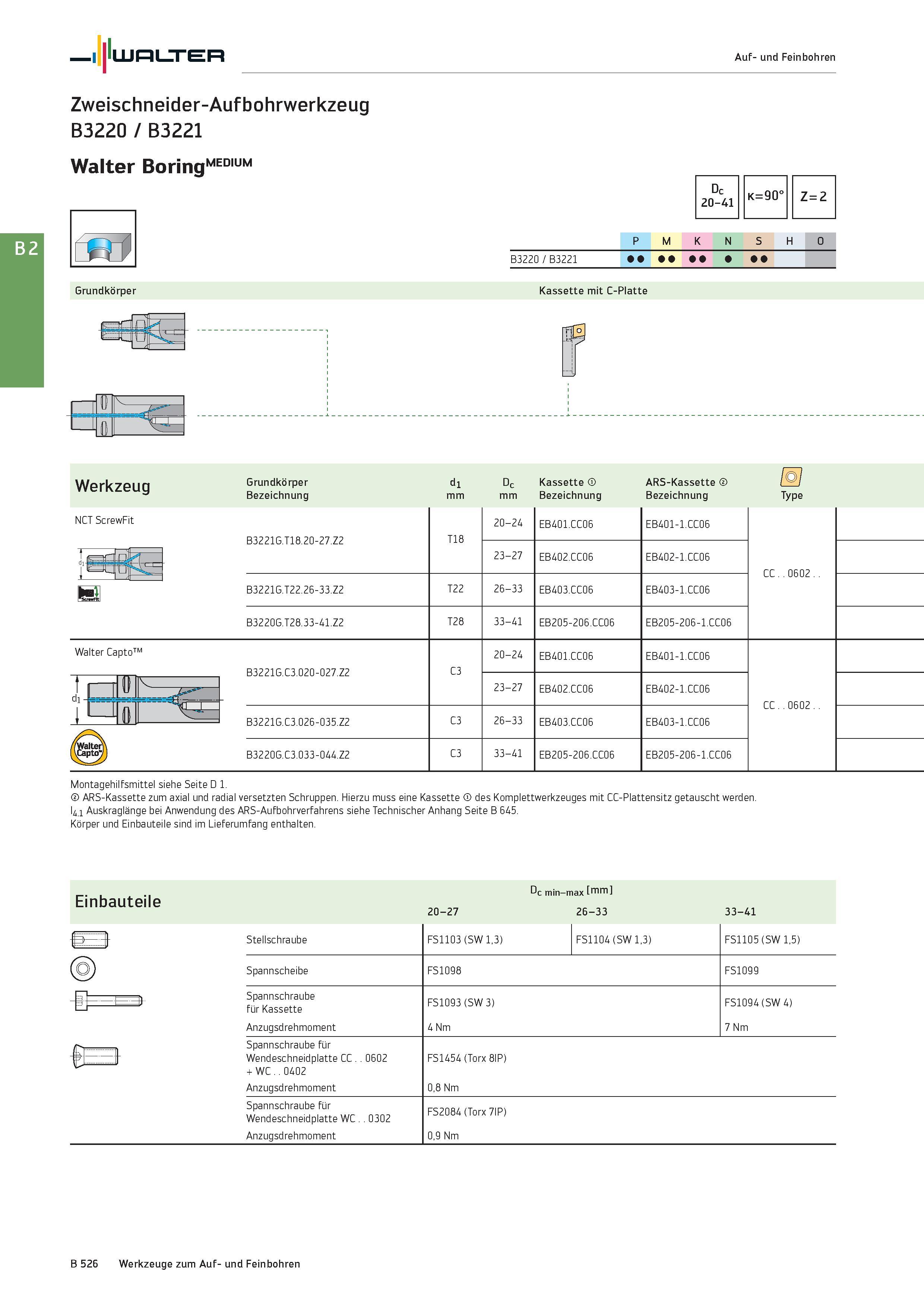924x1307 pixels.
Task: Click the text B3220G.C3.033-044.Z2
Action: click(x=298, y=755)
